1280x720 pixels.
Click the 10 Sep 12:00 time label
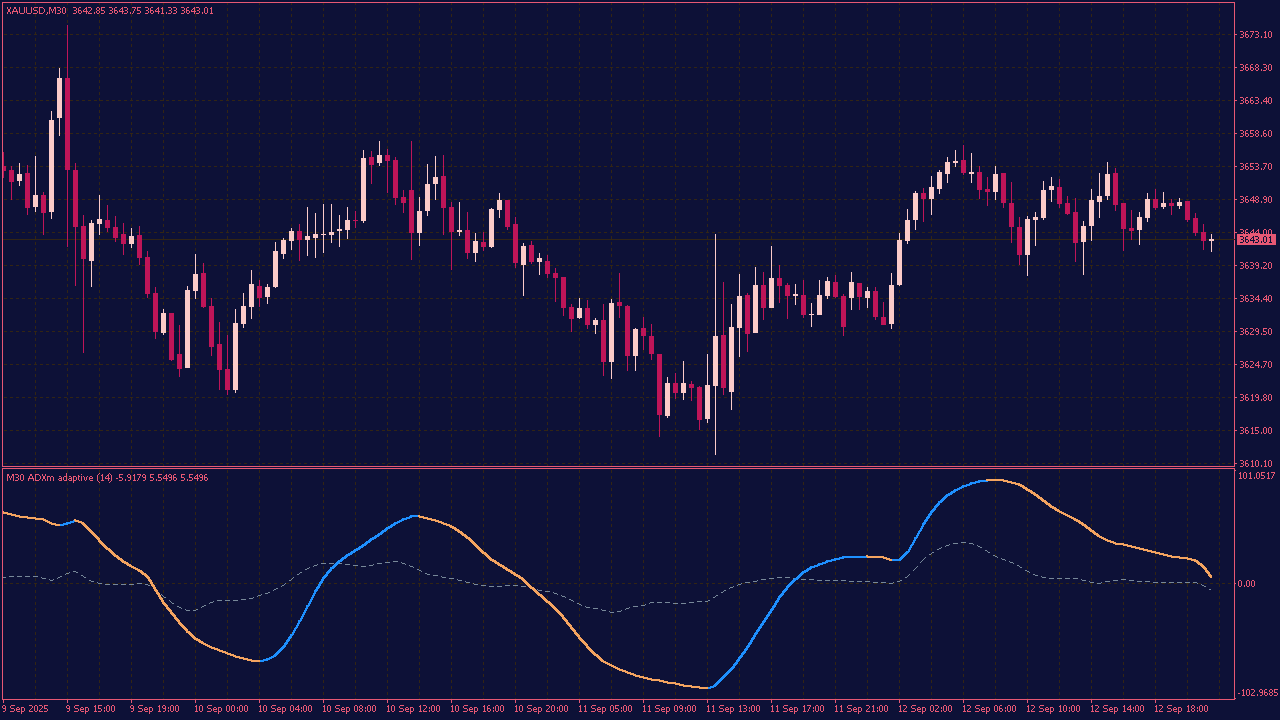[412, 709]
